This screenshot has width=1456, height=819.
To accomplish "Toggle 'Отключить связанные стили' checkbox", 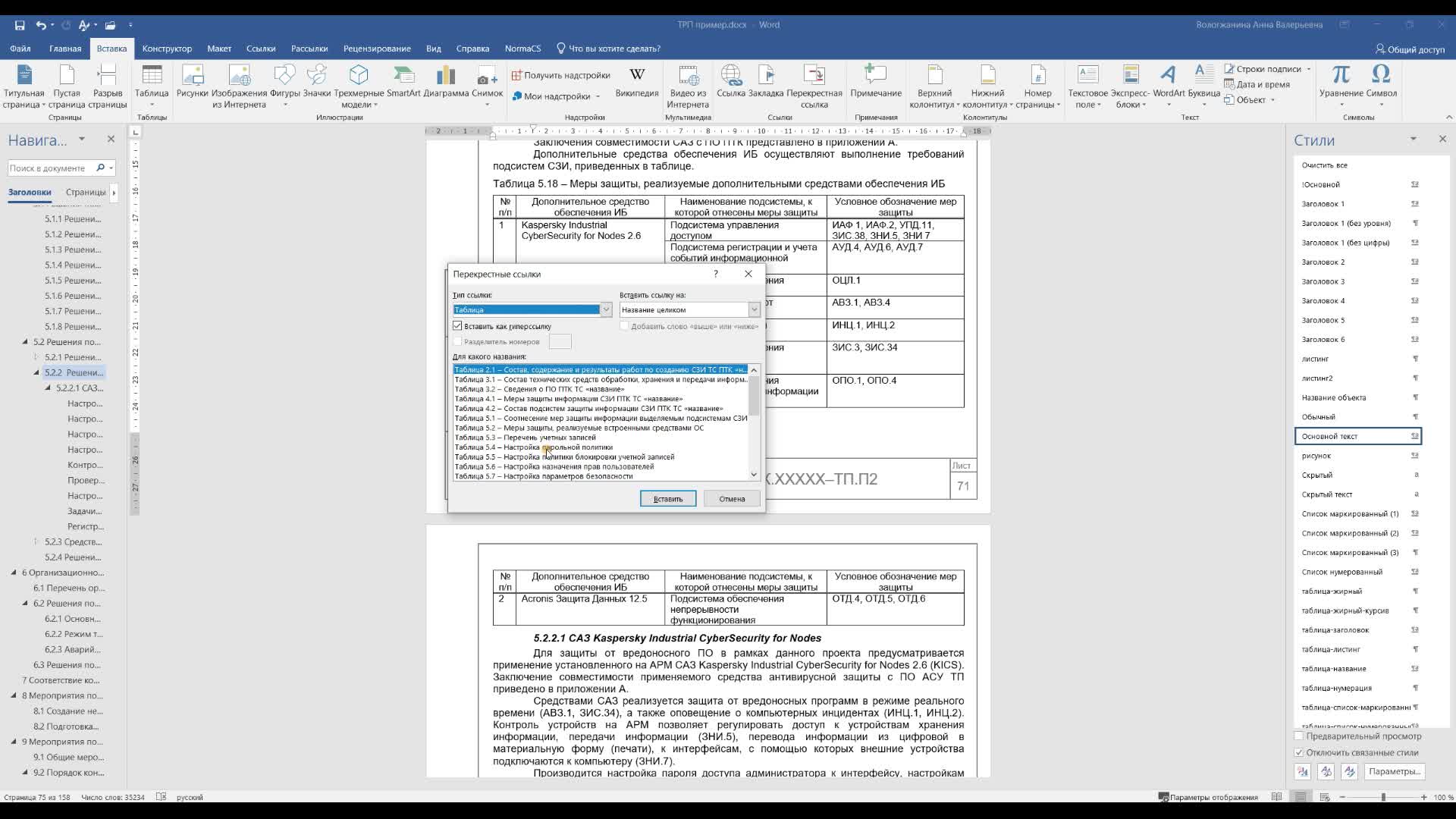I will [x=1298, y=753].
